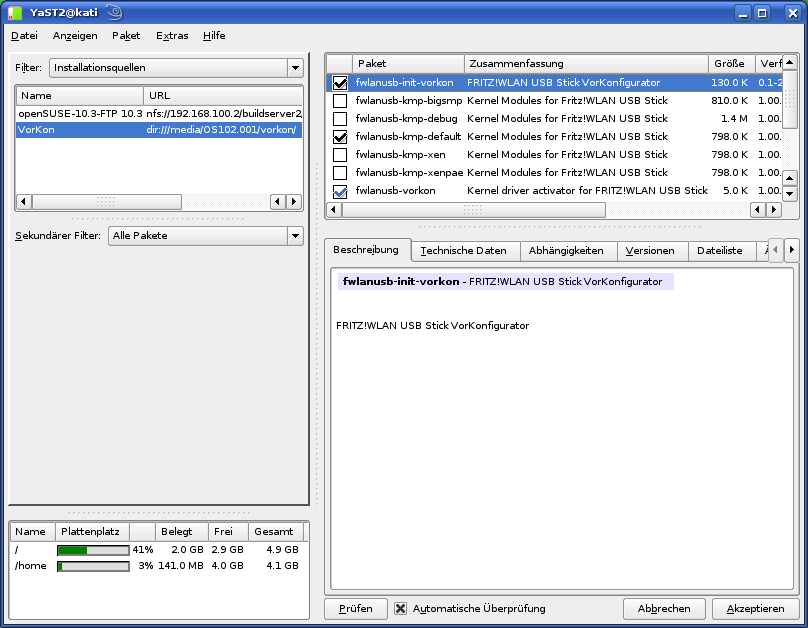Check the fwlanusb-kmp-bigsmp package
Screen dimensions: 808x628
340,101
